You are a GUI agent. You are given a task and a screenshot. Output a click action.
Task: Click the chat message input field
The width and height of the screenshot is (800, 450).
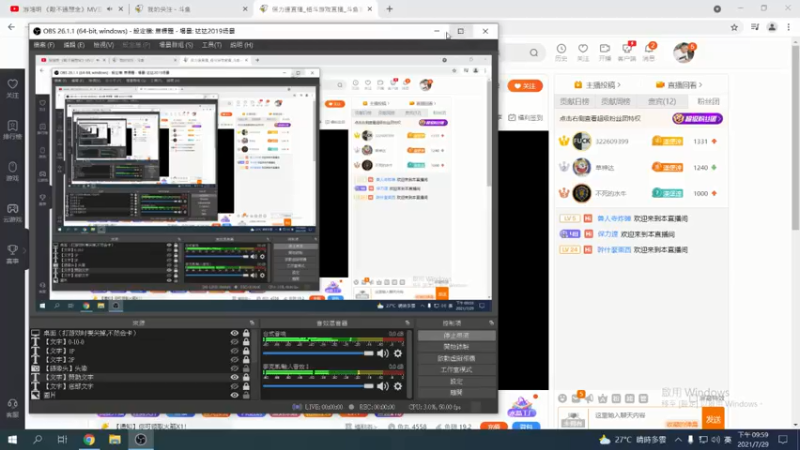point(644,419)
